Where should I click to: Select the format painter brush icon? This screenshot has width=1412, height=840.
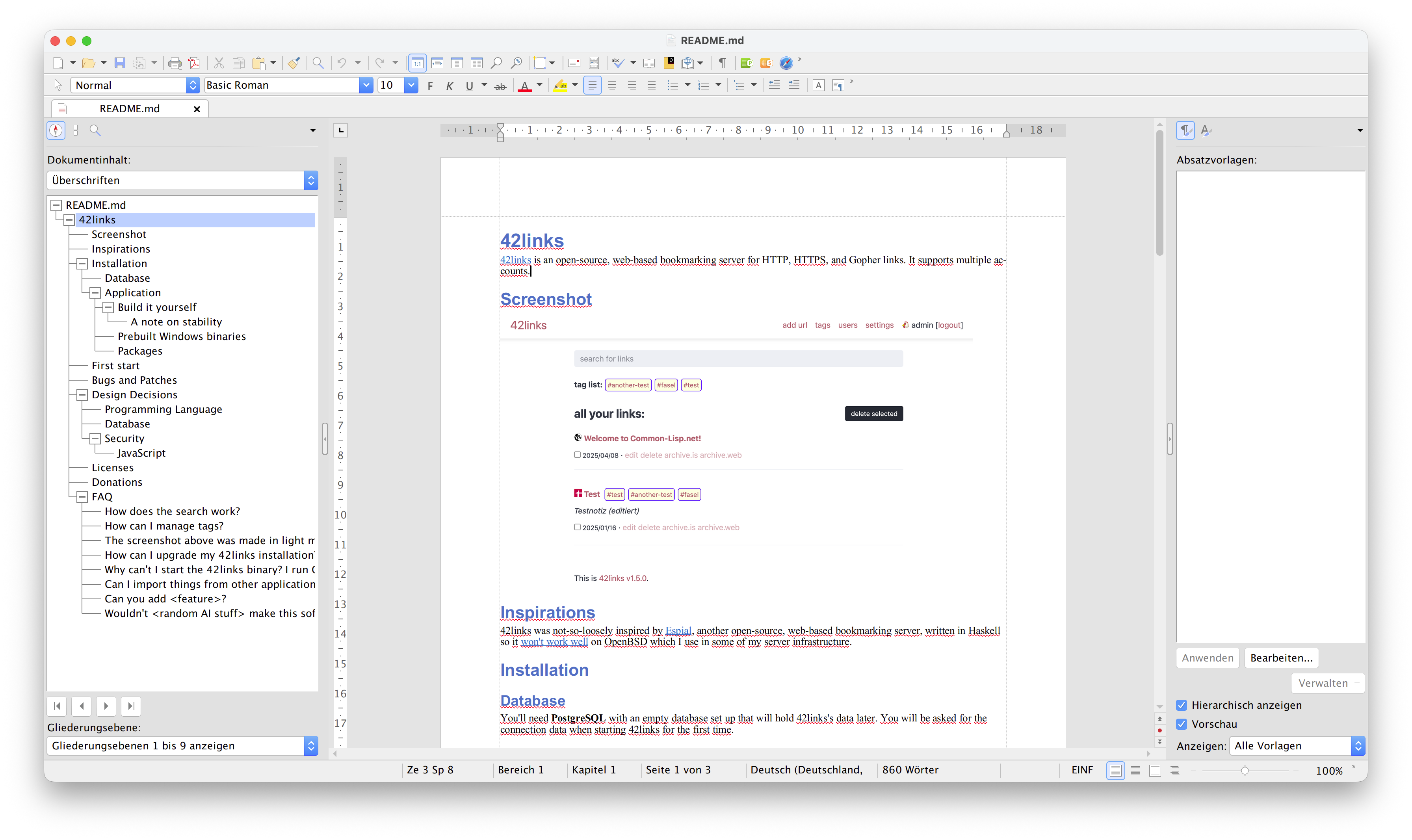tap(294, 63)
